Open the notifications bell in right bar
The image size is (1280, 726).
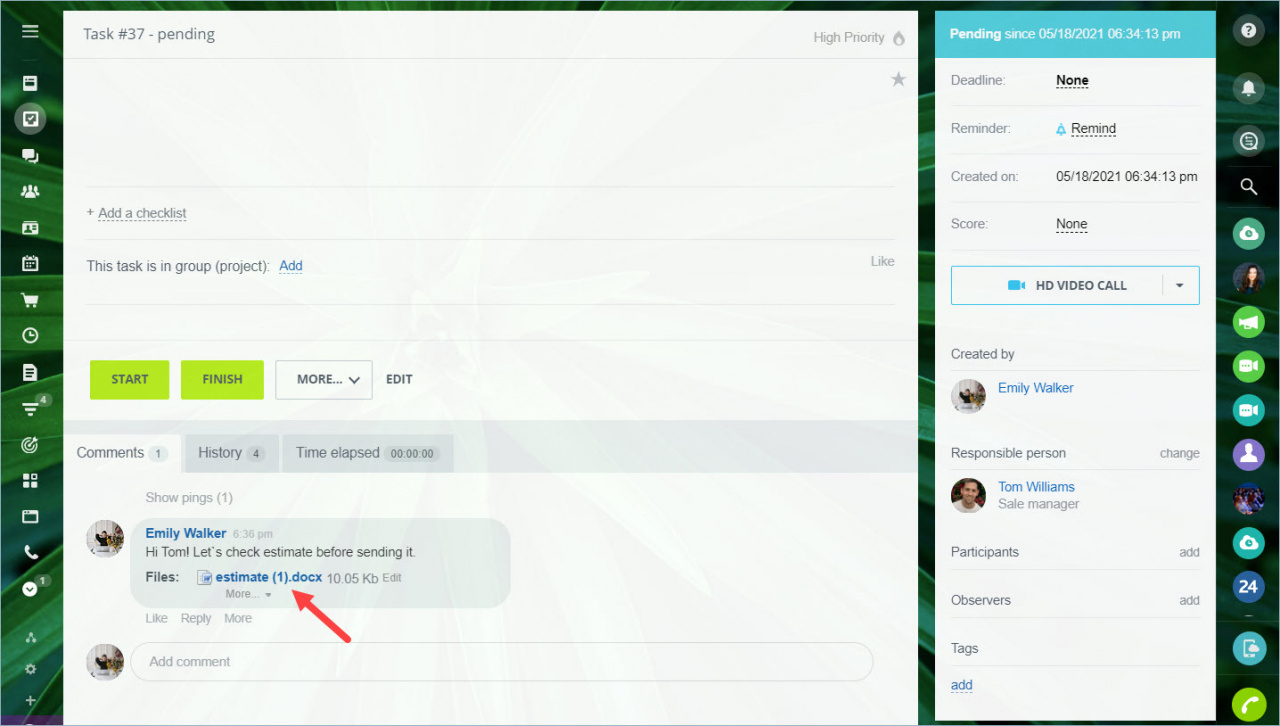[x=1248, y=89]
